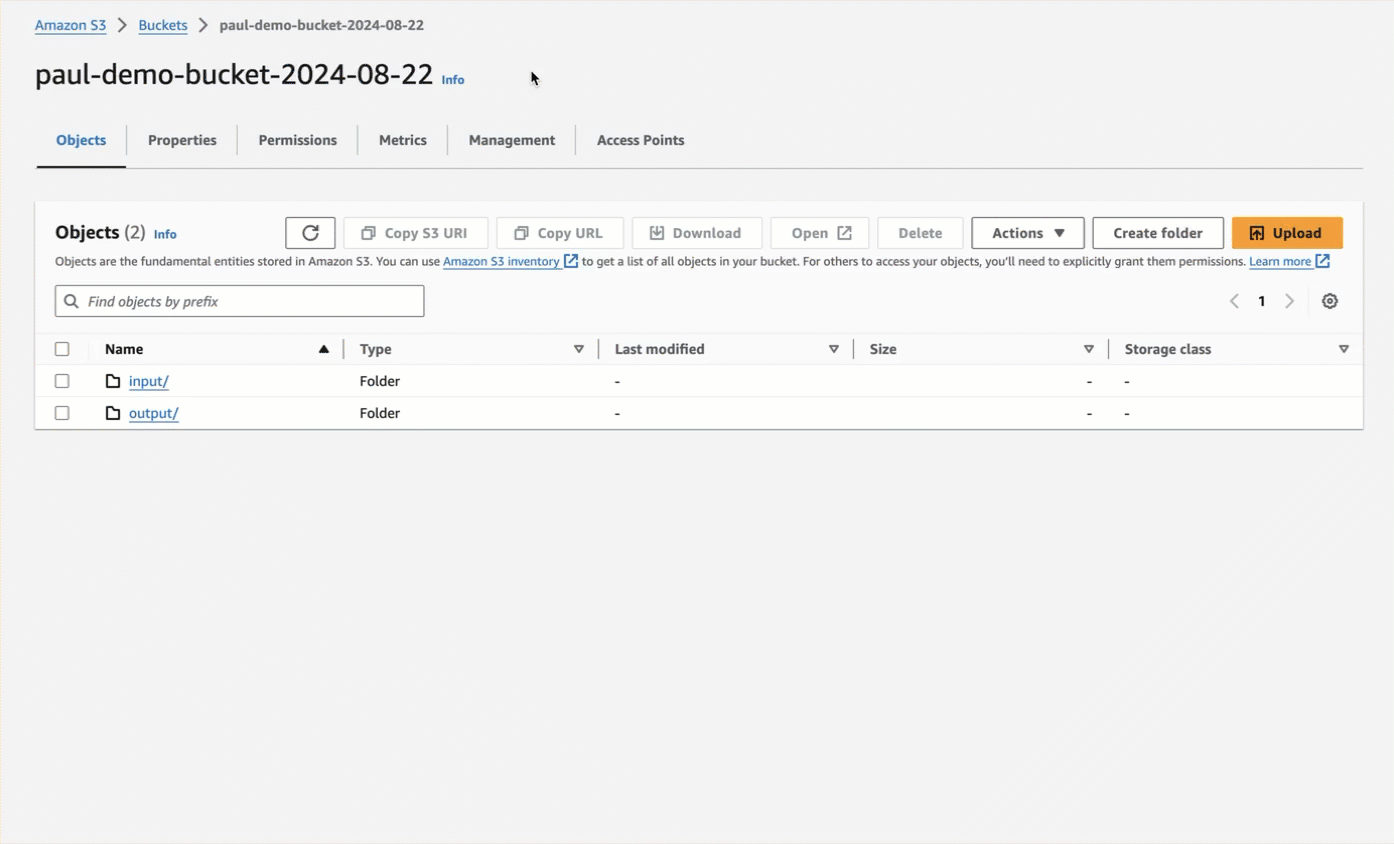Click the Upload icon button
Screen dimensions: 1394x844
click(x=1257, y=232)
